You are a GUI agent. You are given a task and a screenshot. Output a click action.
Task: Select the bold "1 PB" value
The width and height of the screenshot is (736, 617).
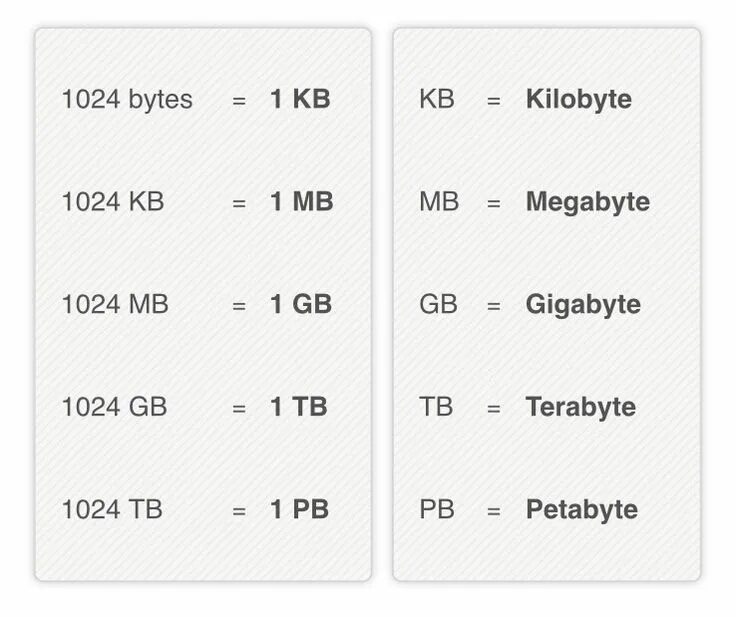(299, 510)
